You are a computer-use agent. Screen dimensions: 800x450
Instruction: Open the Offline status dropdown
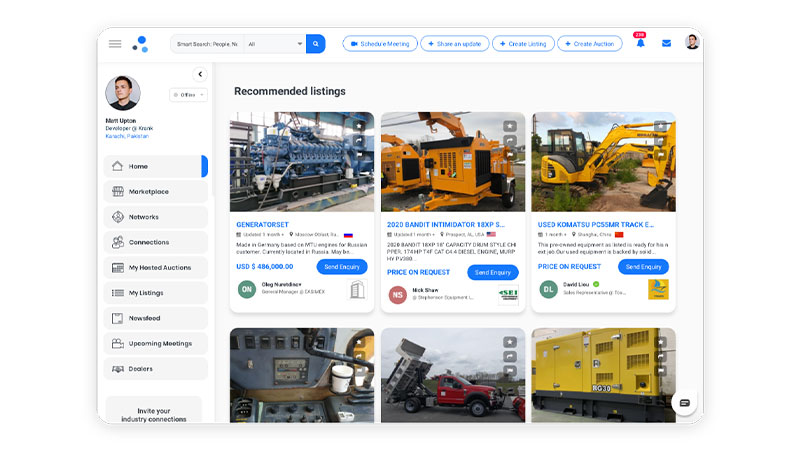[188, 95]
